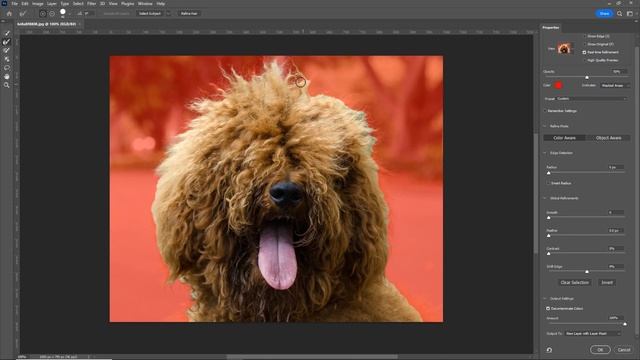Click the Refine Hair button
Image resolution: width=640 pixels, height=360 pixels.
(189, 13)
